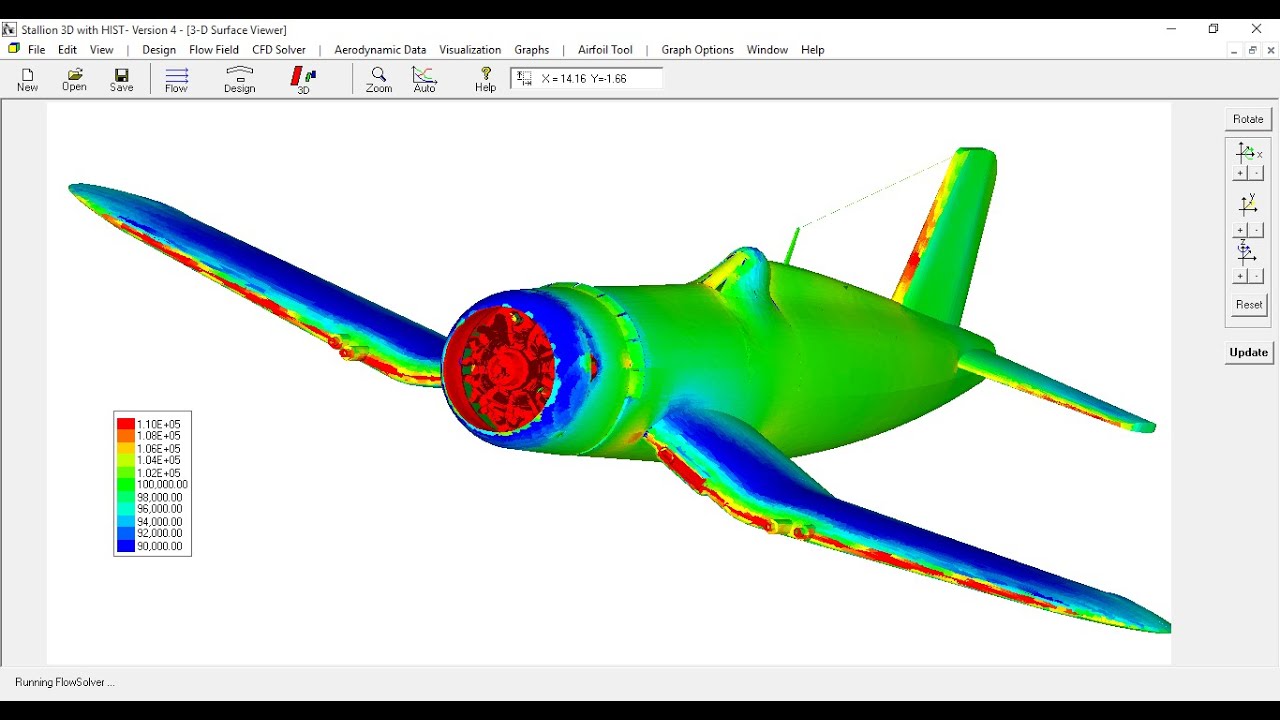Increase Z rotation with plus button
The image size is (1280, 720).
(x=1240, y=277)
